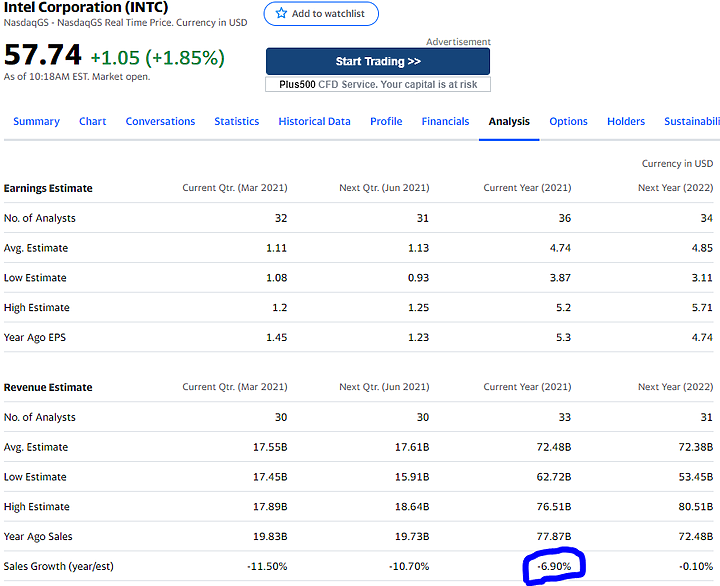The width and height of the screenshot is (720, 586).
Task: Click the Year Ago EPS row label
Action: [35, 338]
